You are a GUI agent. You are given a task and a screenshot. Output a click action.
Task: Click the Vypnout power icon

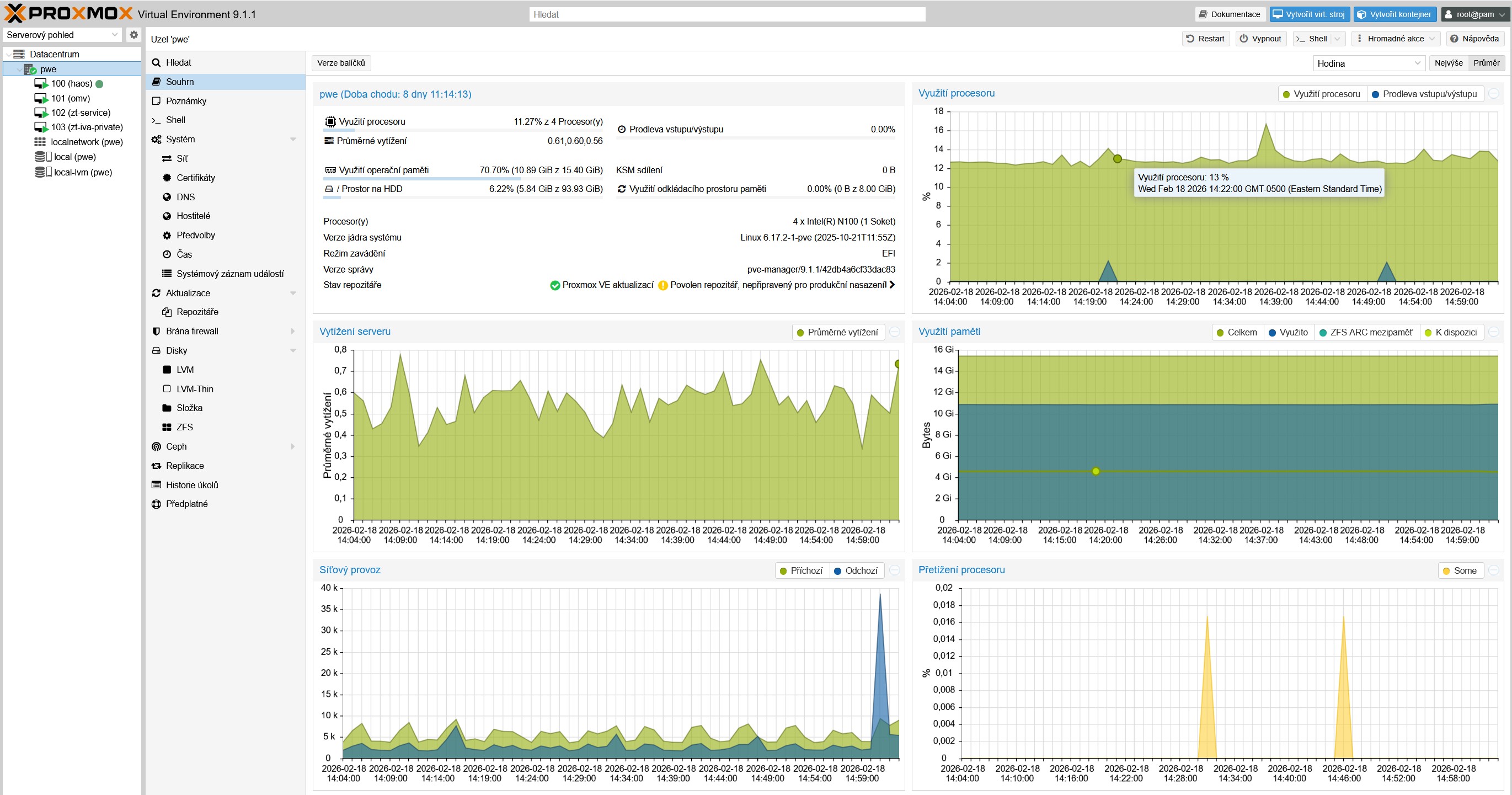(x=1243, y=39)
